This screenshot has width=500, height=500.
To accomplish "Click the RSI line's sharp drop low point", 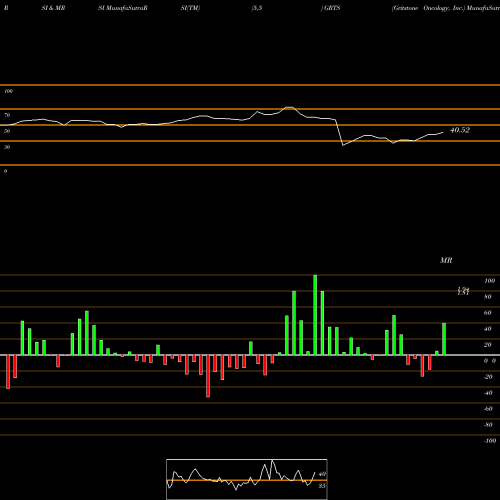I will (x=343, y=145).
